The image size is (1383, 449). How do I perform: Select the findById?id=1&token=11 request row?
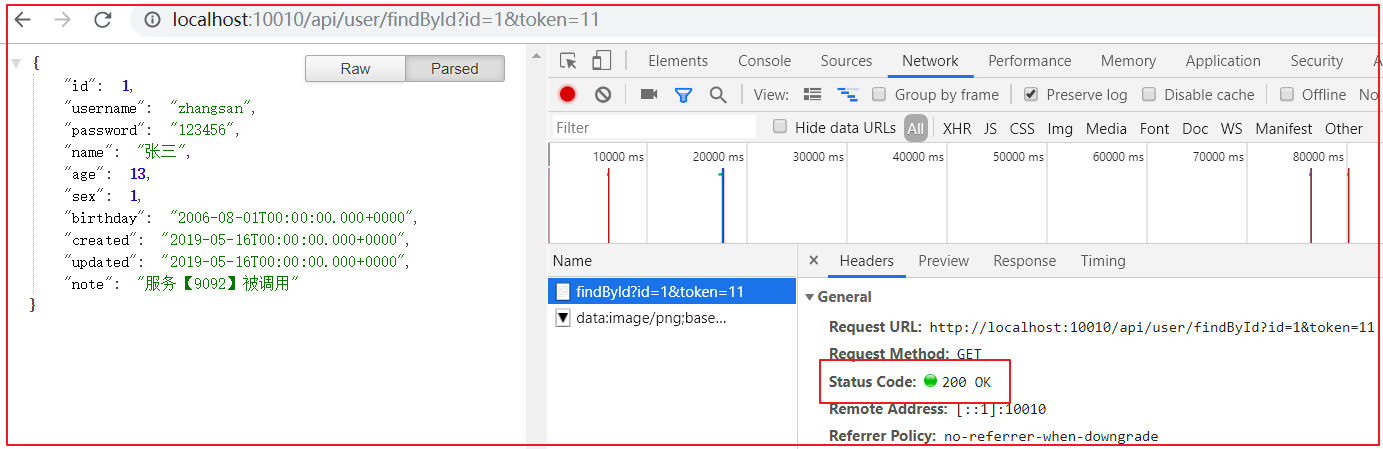(673, 292)
